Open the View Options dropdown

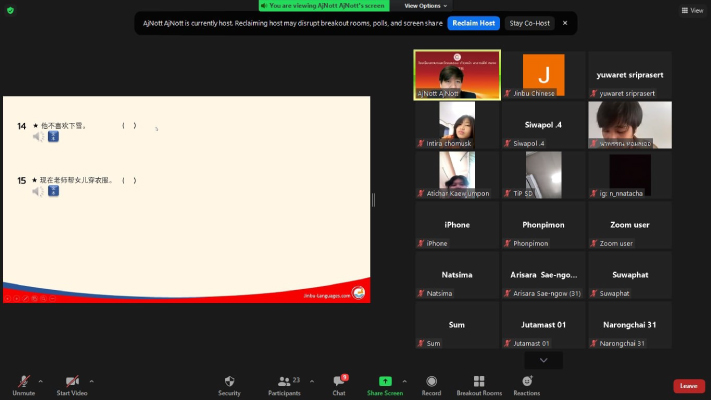coord(426,6)
